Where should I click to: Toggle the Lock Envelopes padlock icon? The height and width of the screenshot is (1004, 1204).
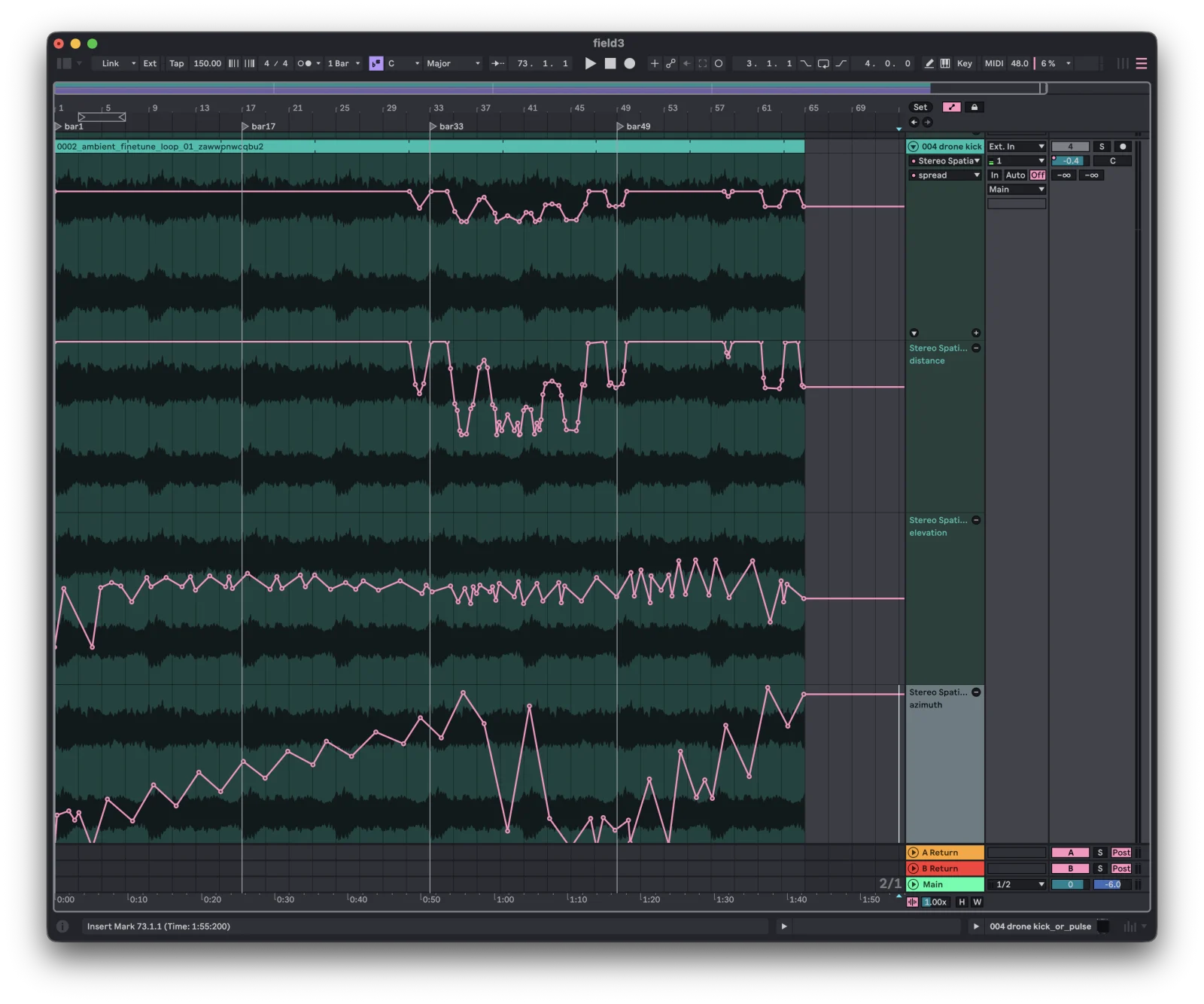pos(974,107)
